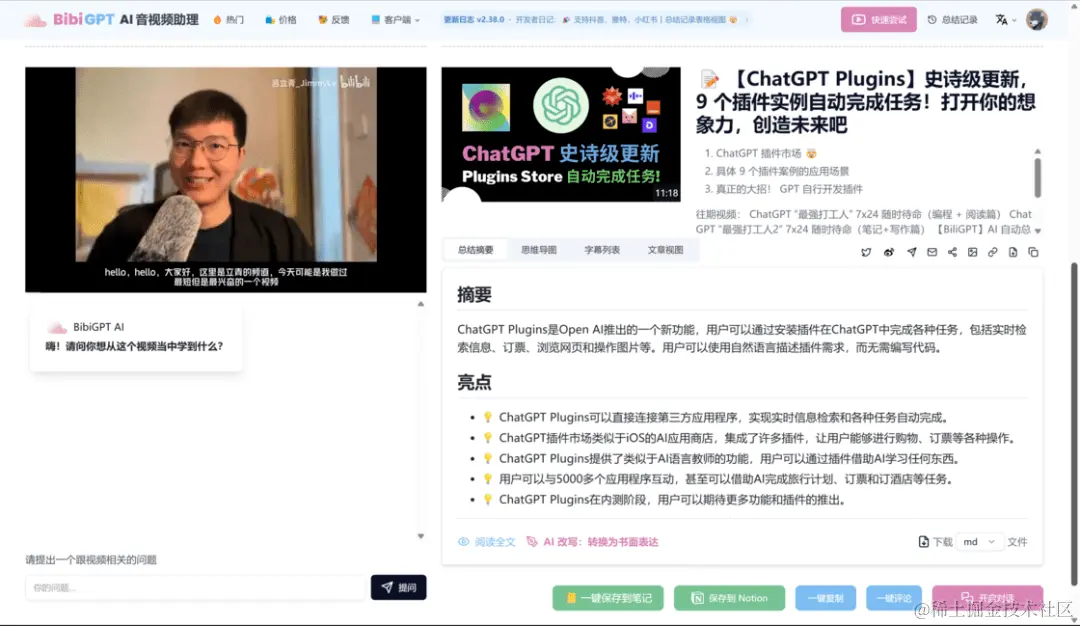
Task: Share summary to Twitter
Action: [866, 252]
